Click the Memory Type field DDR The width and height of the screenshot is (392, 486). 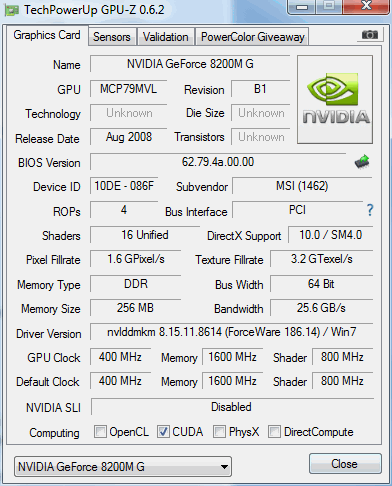coord(136,284)
